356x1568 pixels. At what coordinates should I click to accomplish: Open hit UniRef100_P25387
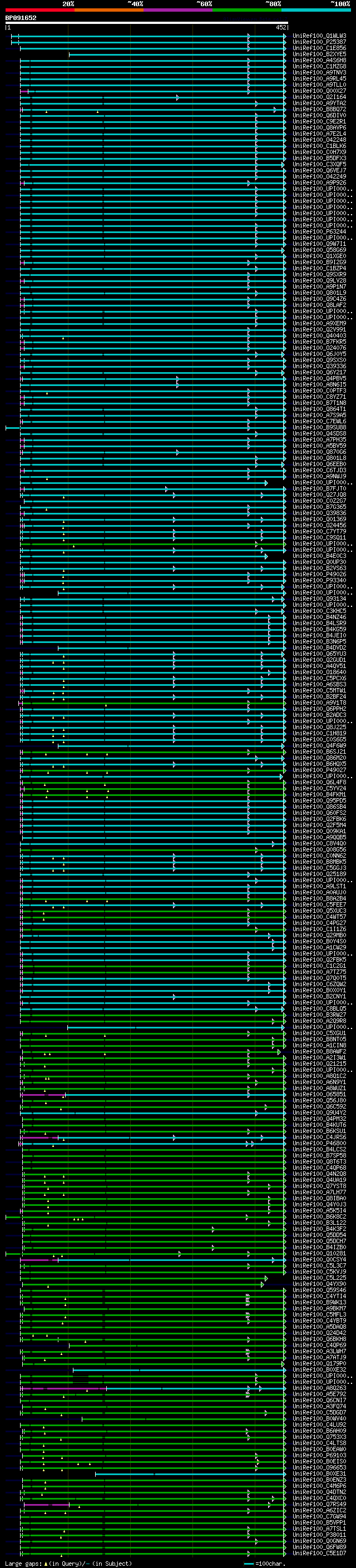(319, 42)
